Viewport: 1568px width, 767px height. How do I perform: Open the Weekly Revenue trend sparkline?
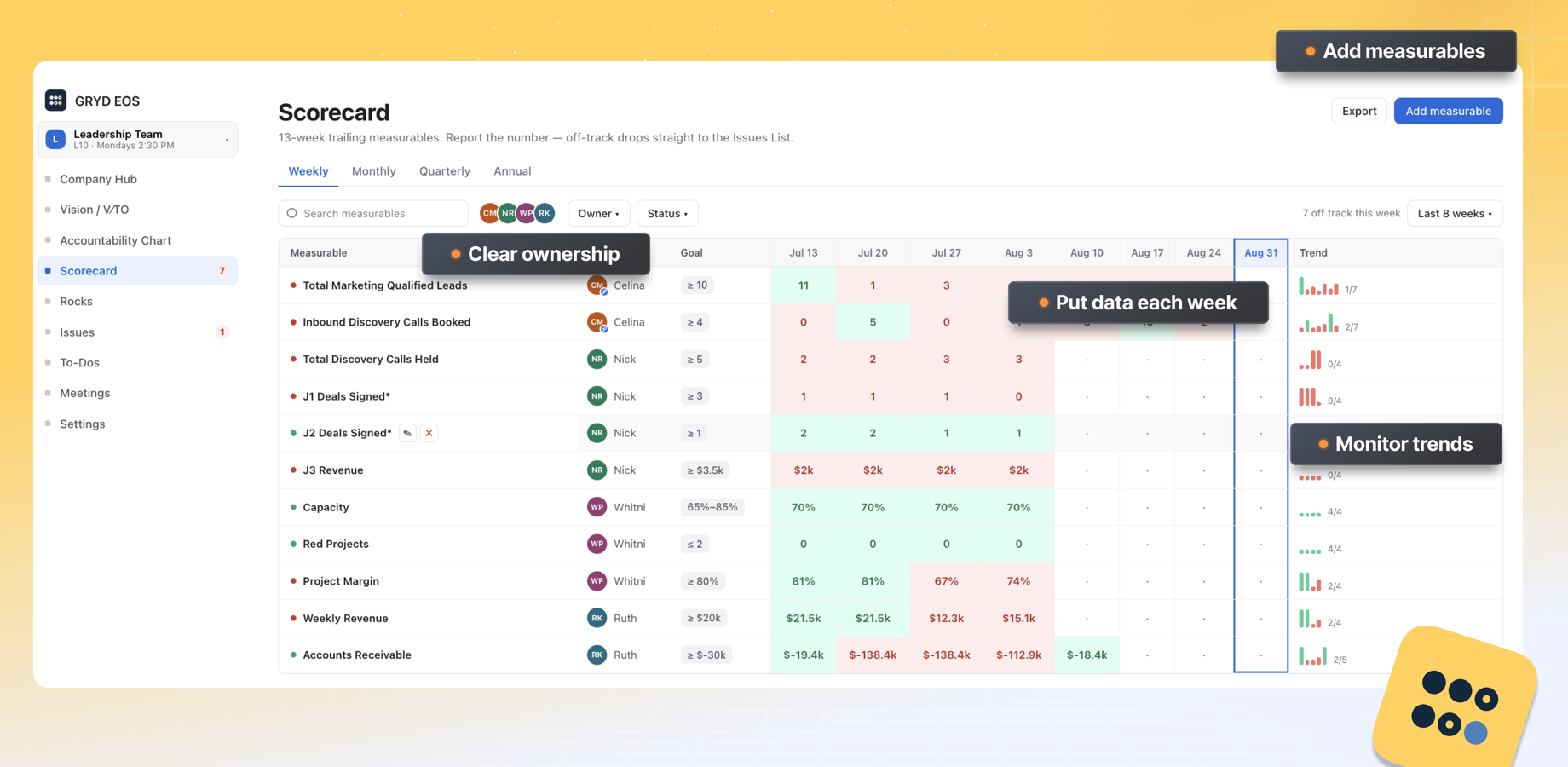pos(1310,620)
